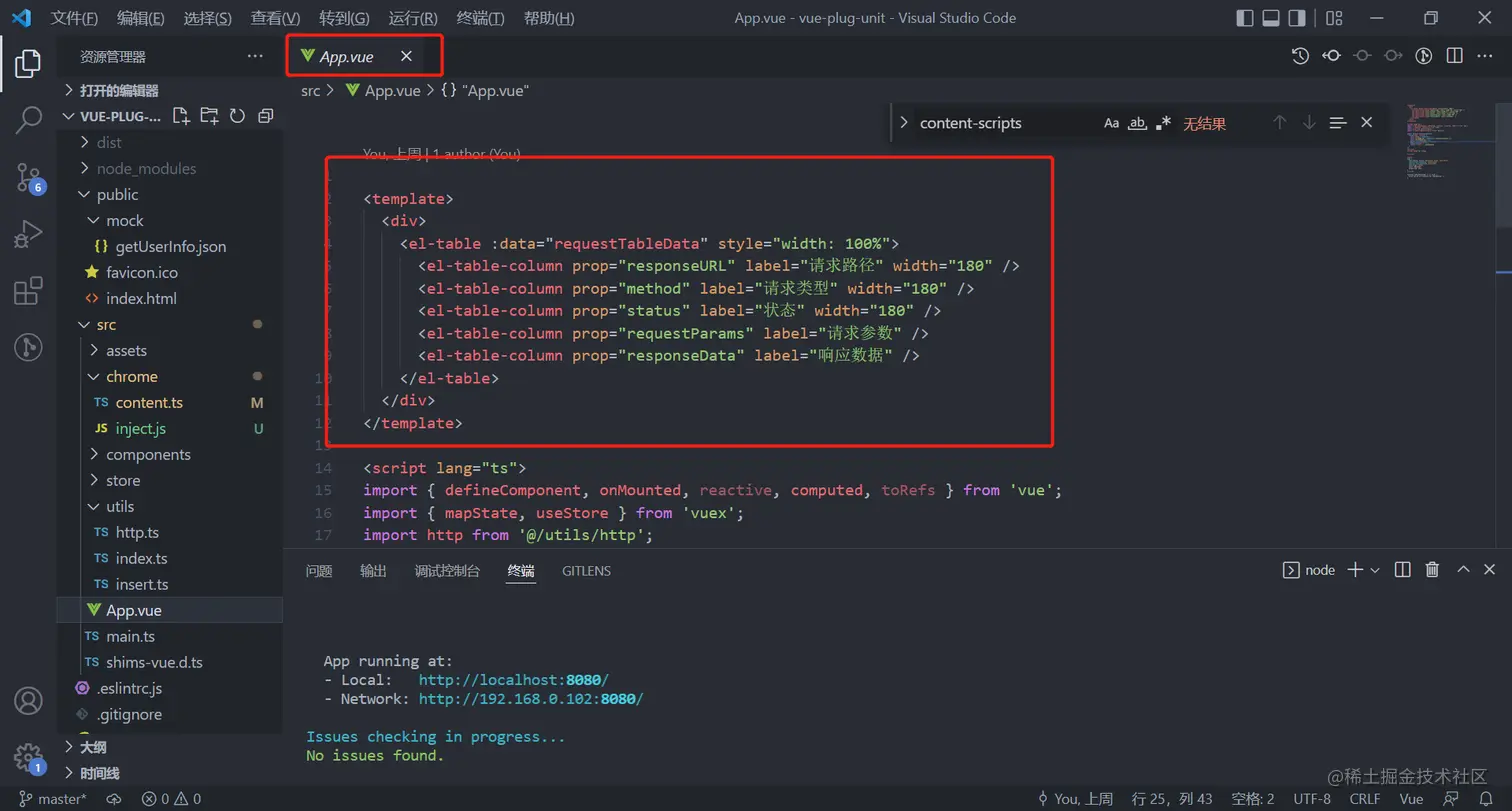1512x811 pixels.
Task: Open Source Control view with 6 changes
Action: (28, 178)
